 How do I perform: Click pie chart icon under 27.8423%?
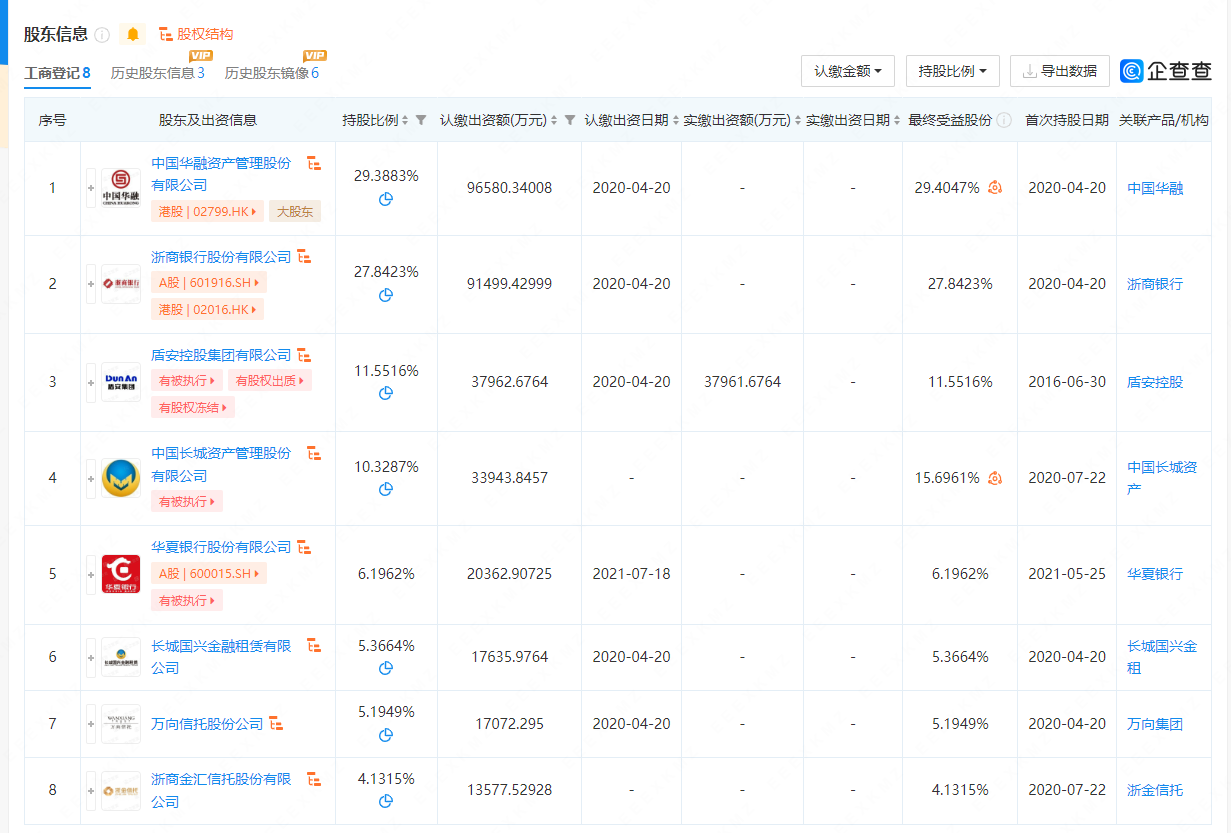coord(386,295)
